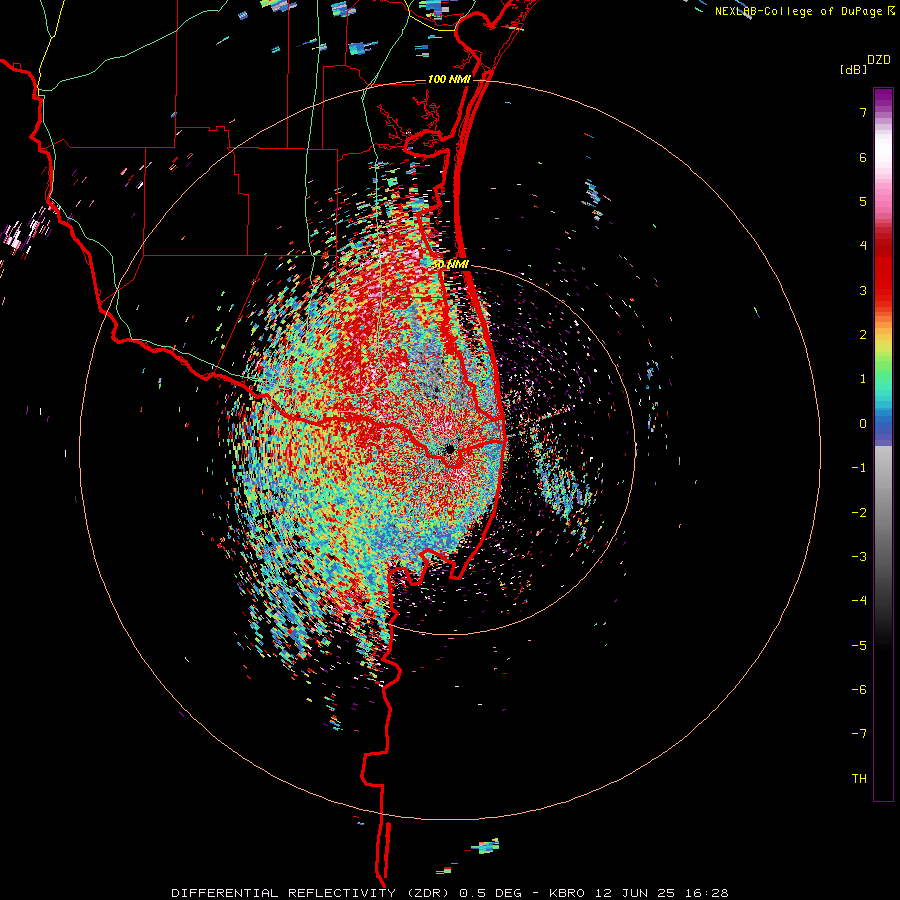Click the 2 value on the color scale

(863, 335)
